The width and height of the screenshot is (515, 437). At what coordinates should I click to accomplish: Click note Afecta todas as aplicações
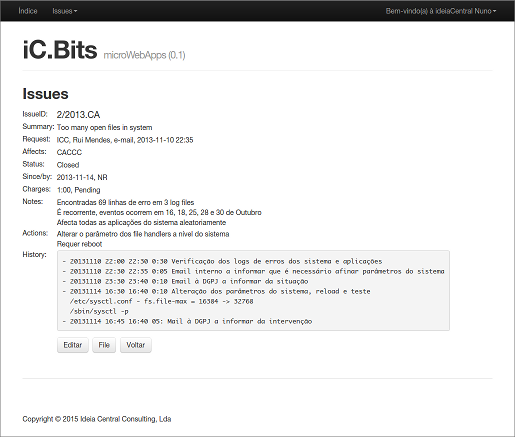coord(141,222)
